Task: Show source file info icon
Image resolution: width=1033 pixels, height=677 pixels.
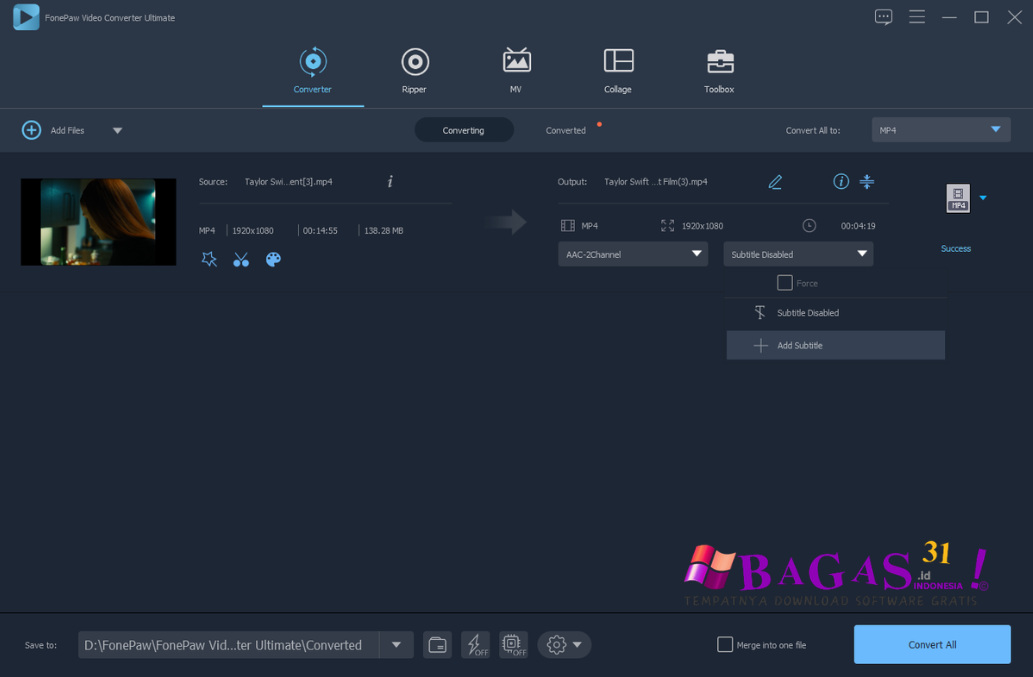Action: pos(390,181)
